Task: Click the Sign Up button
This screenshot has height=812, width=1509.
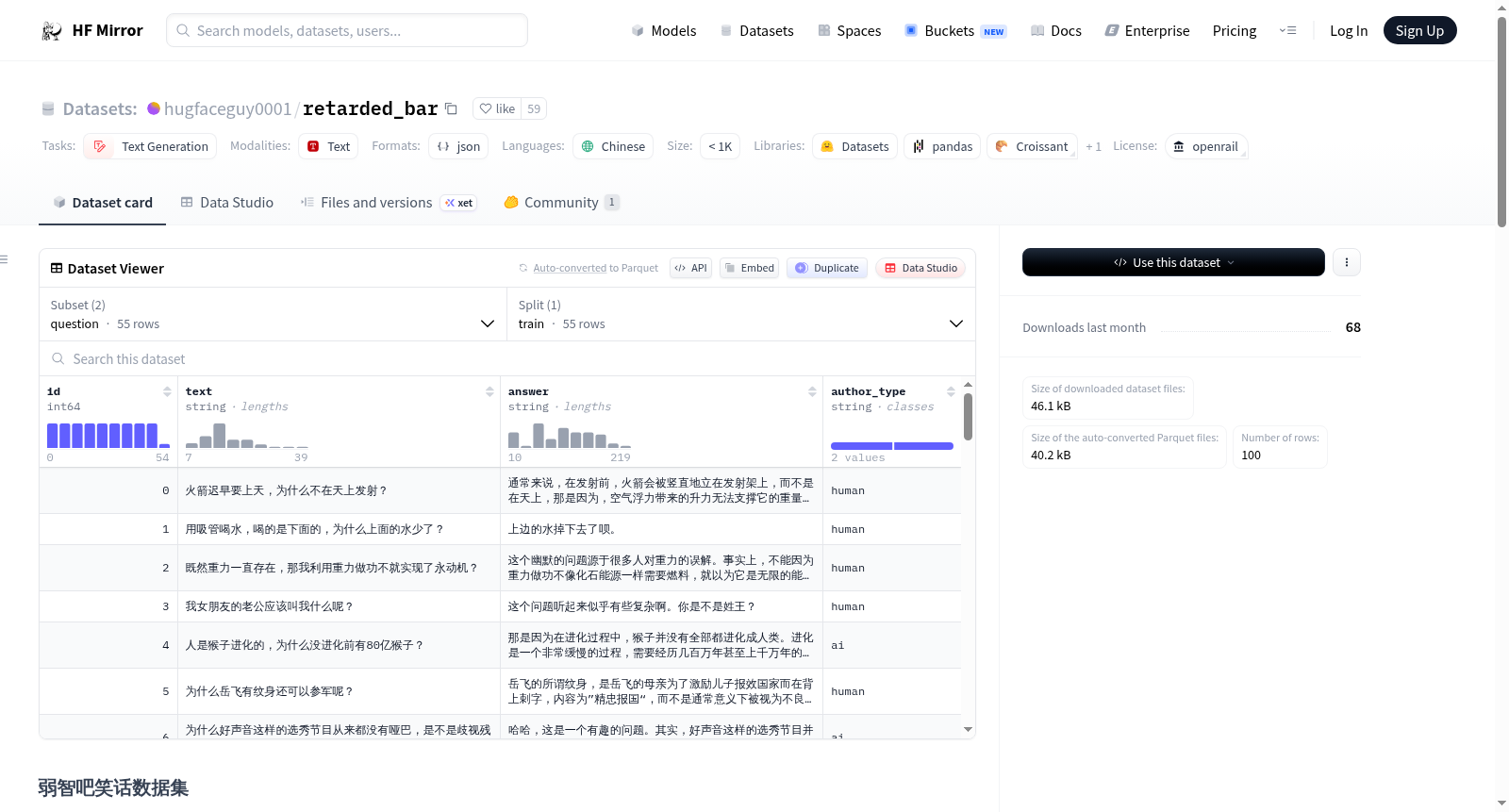Action: [x=1419, y=30]
